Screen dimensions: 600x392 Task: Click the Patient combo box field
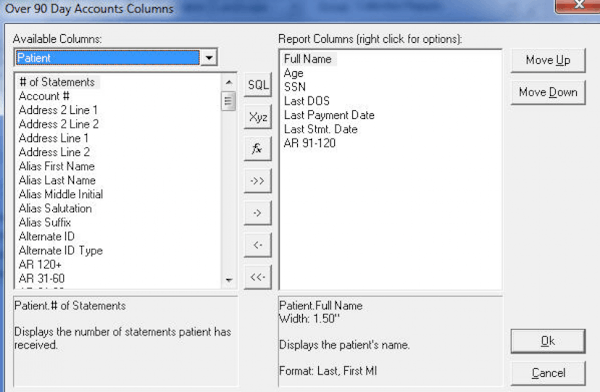coord(108,58)
